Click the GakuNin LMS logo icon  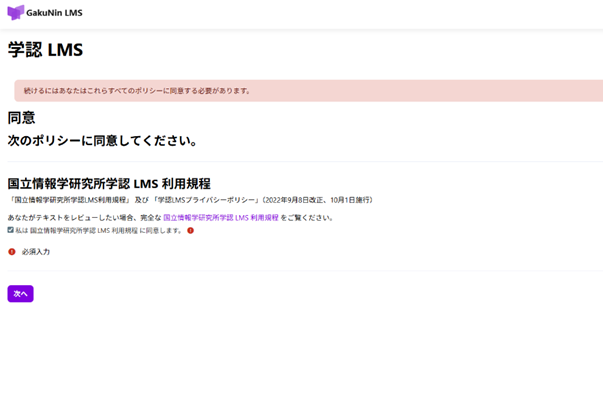click(15, 13)
